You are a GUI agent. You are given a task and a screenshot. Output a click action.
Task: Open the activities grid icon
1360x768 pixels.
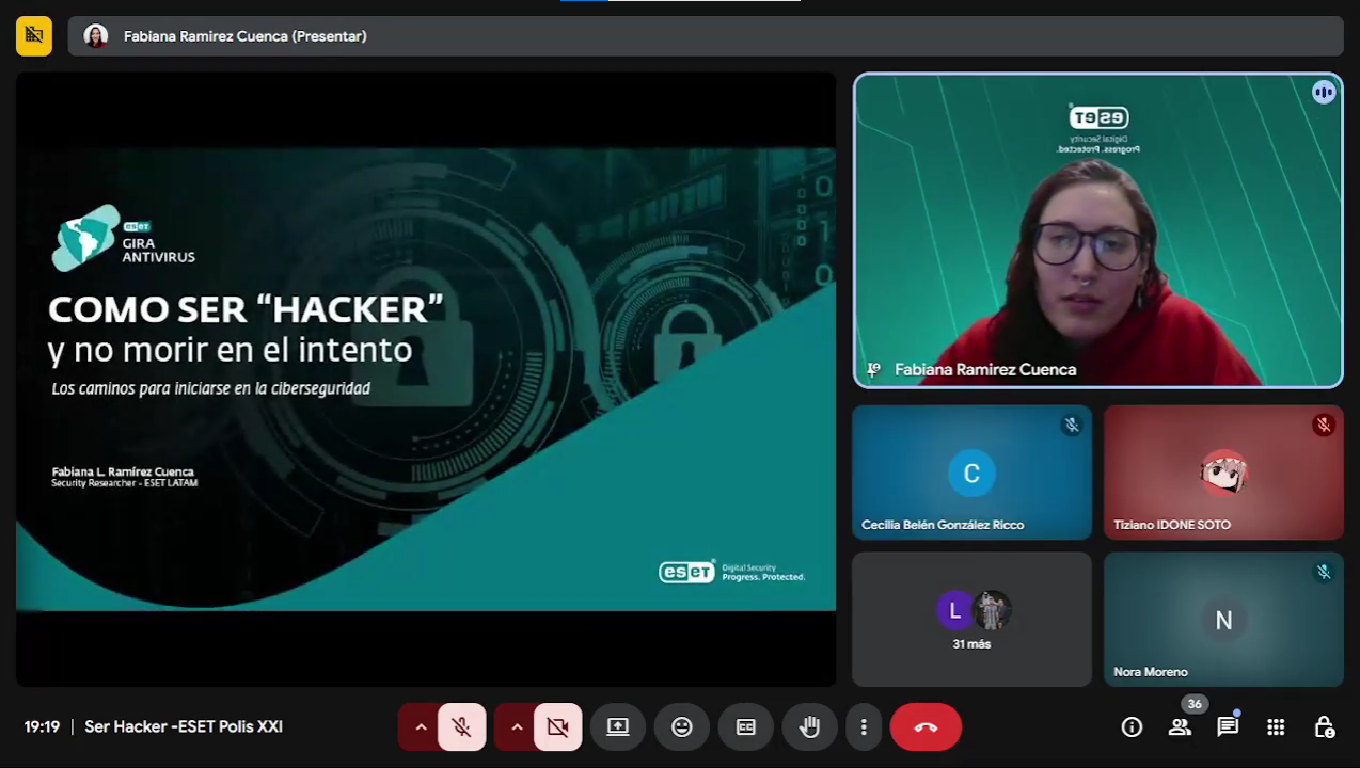click(1276, 727)
